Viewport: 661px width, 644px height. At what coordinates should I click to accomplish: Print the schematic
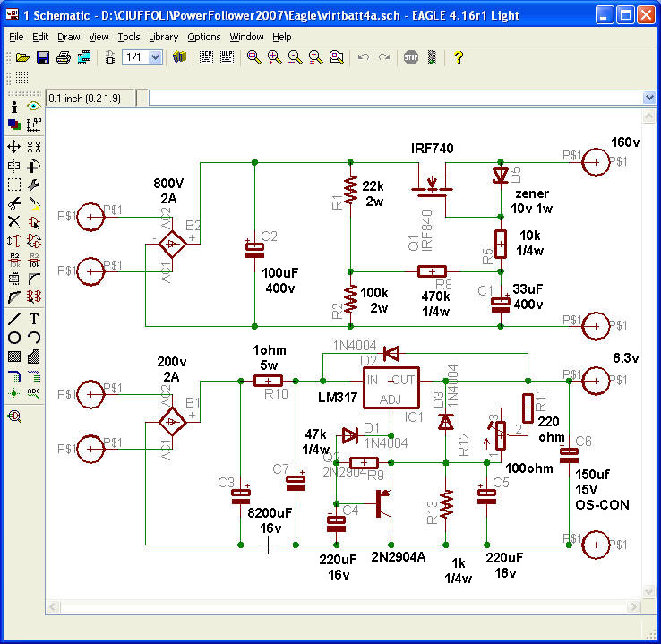(63, 57)
